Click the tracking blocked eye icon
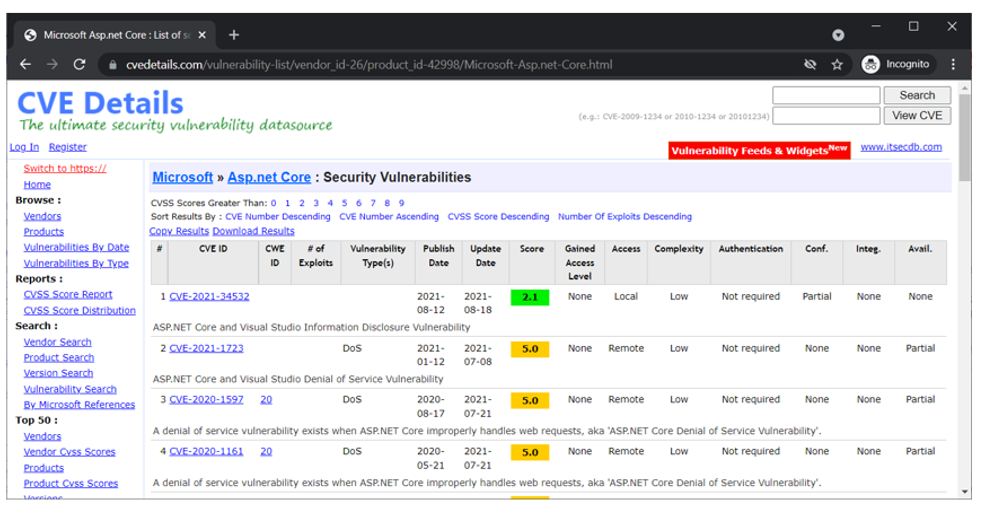The height and width of the screenshot is (511, 986). tap(810, 64)
